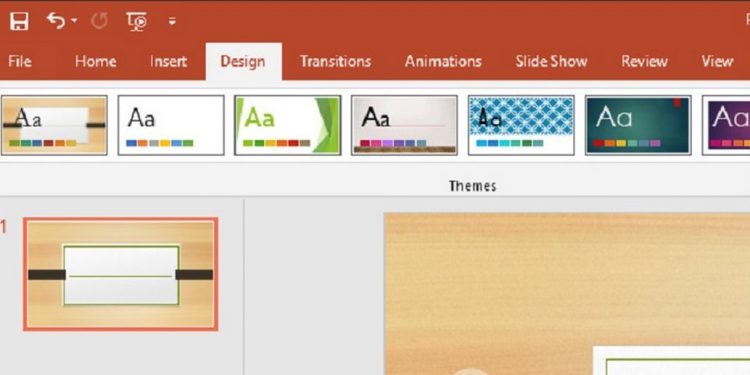Pick the purple theme thumbnail
Viewport: 750px width, 375px height.
point(726,125)
